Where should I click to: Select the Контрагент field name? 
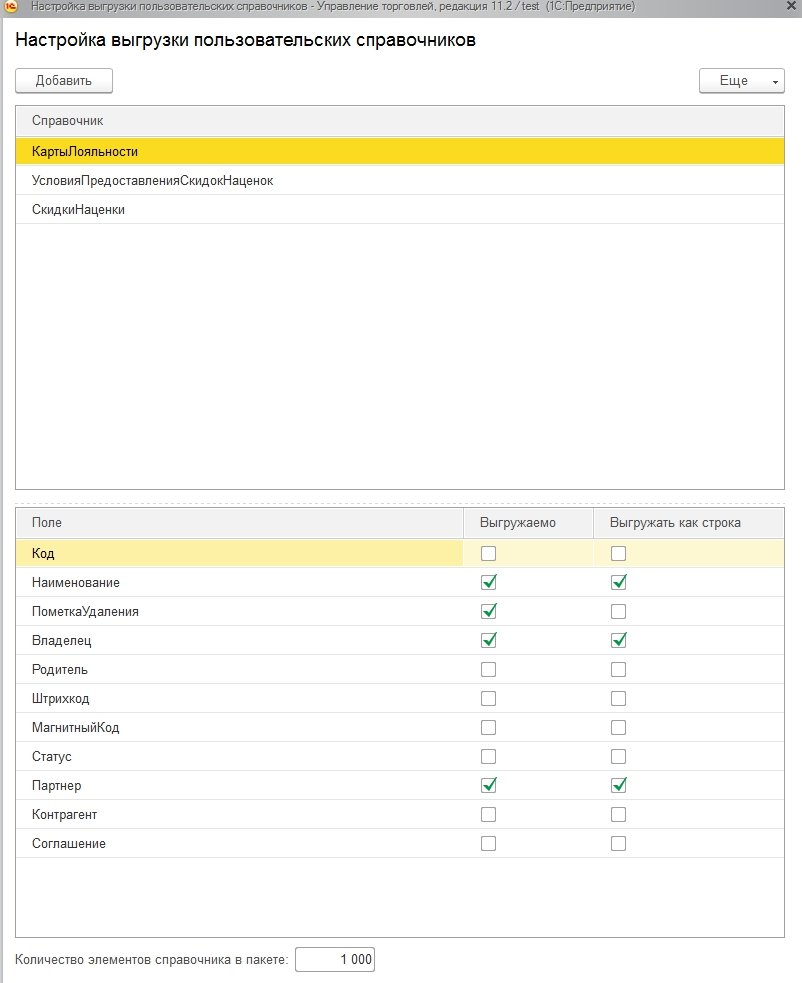click(65, 814)
